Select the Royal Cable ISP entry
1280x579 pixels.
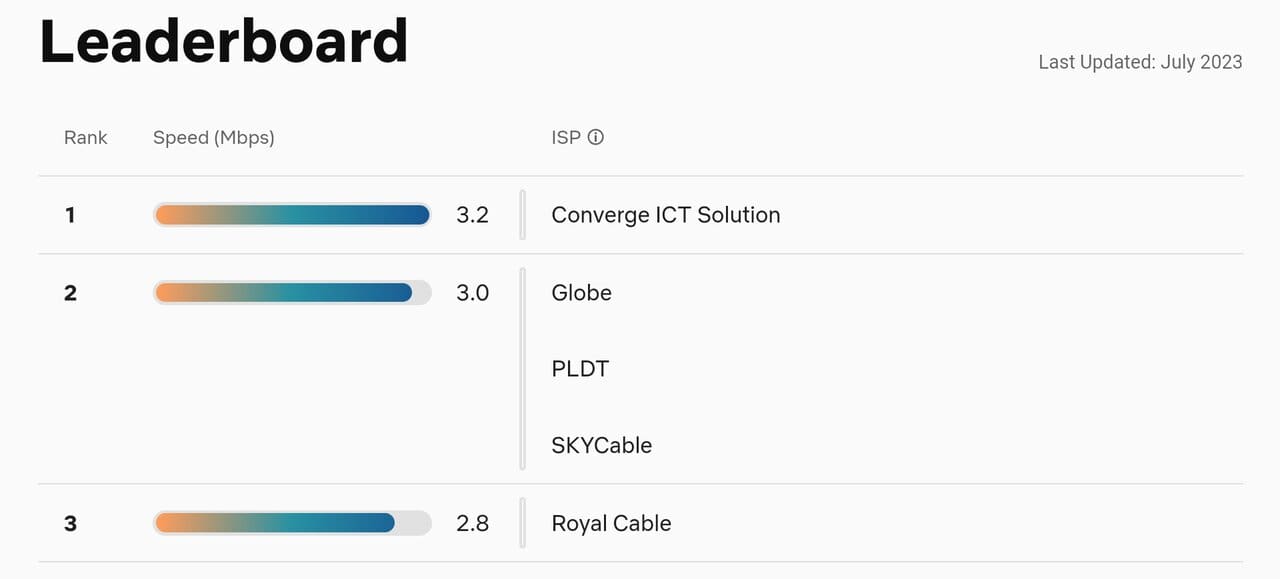click(611, 523)
